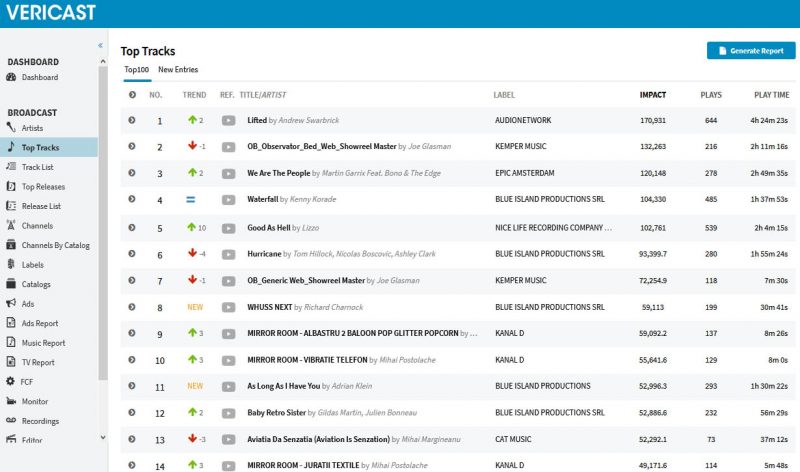Click the Top Releases icon
The image size is (800, 472).
click(11, 186)
